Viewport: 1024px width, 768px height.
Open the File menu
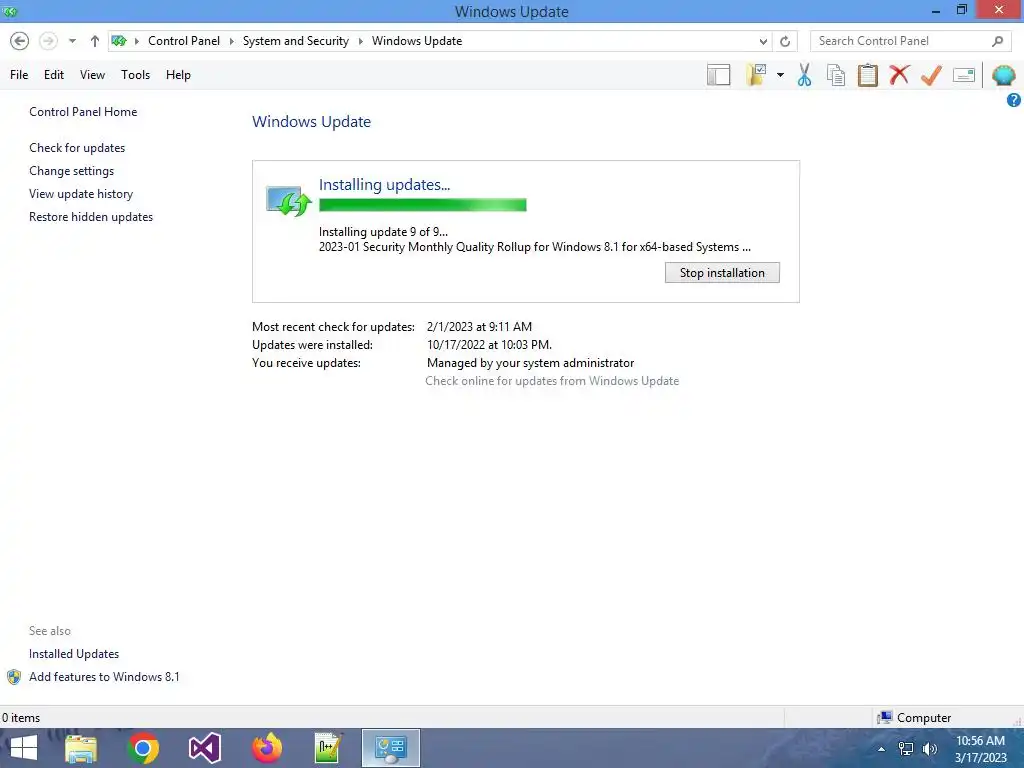click(19, 75)
